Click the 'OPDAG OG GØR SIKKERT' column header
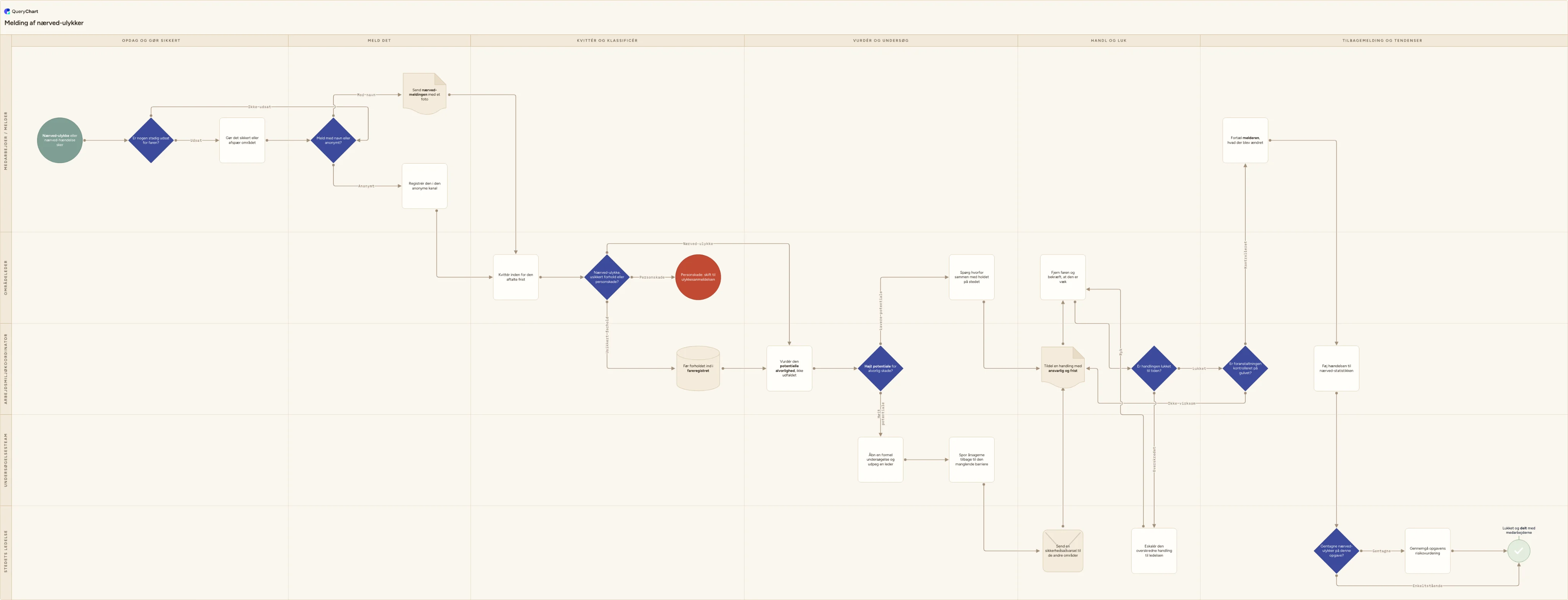Image resolution: width=1568 pixels, height=600 pixels. pyautogui.click(x=151, y=40)
